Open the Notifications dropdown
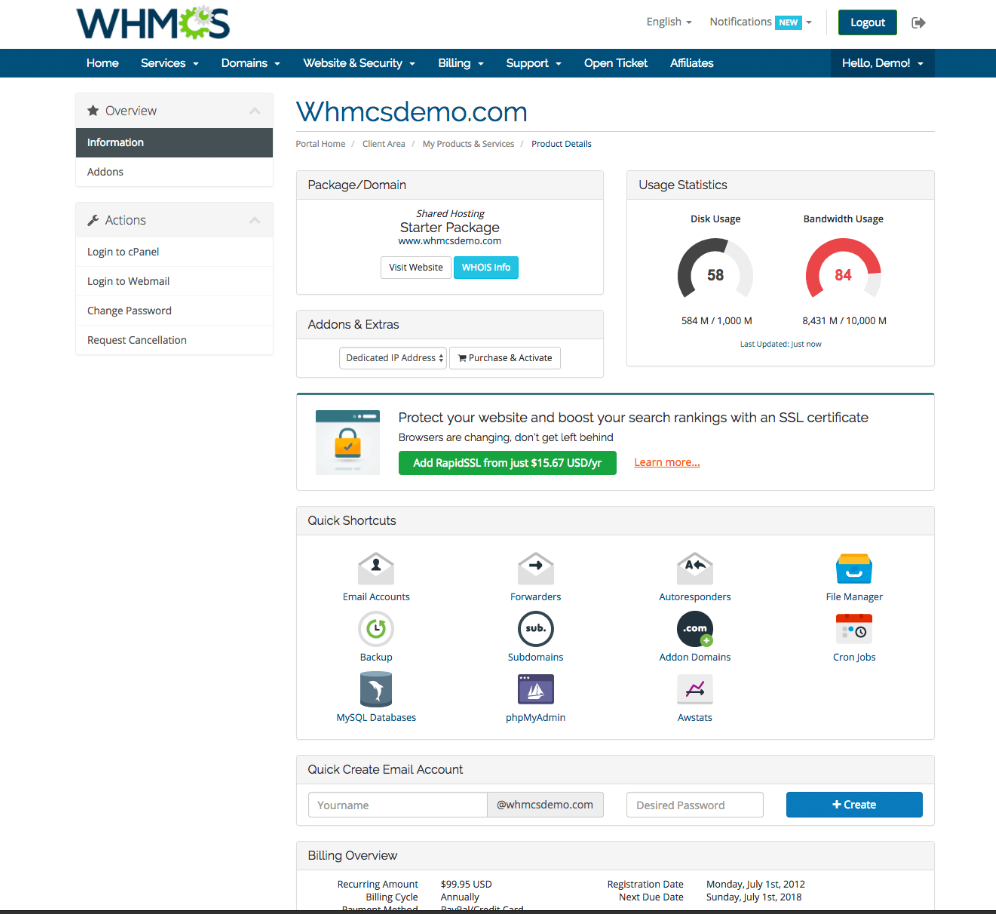This screenshot has height=914, width=996. (x=760, y=22)
